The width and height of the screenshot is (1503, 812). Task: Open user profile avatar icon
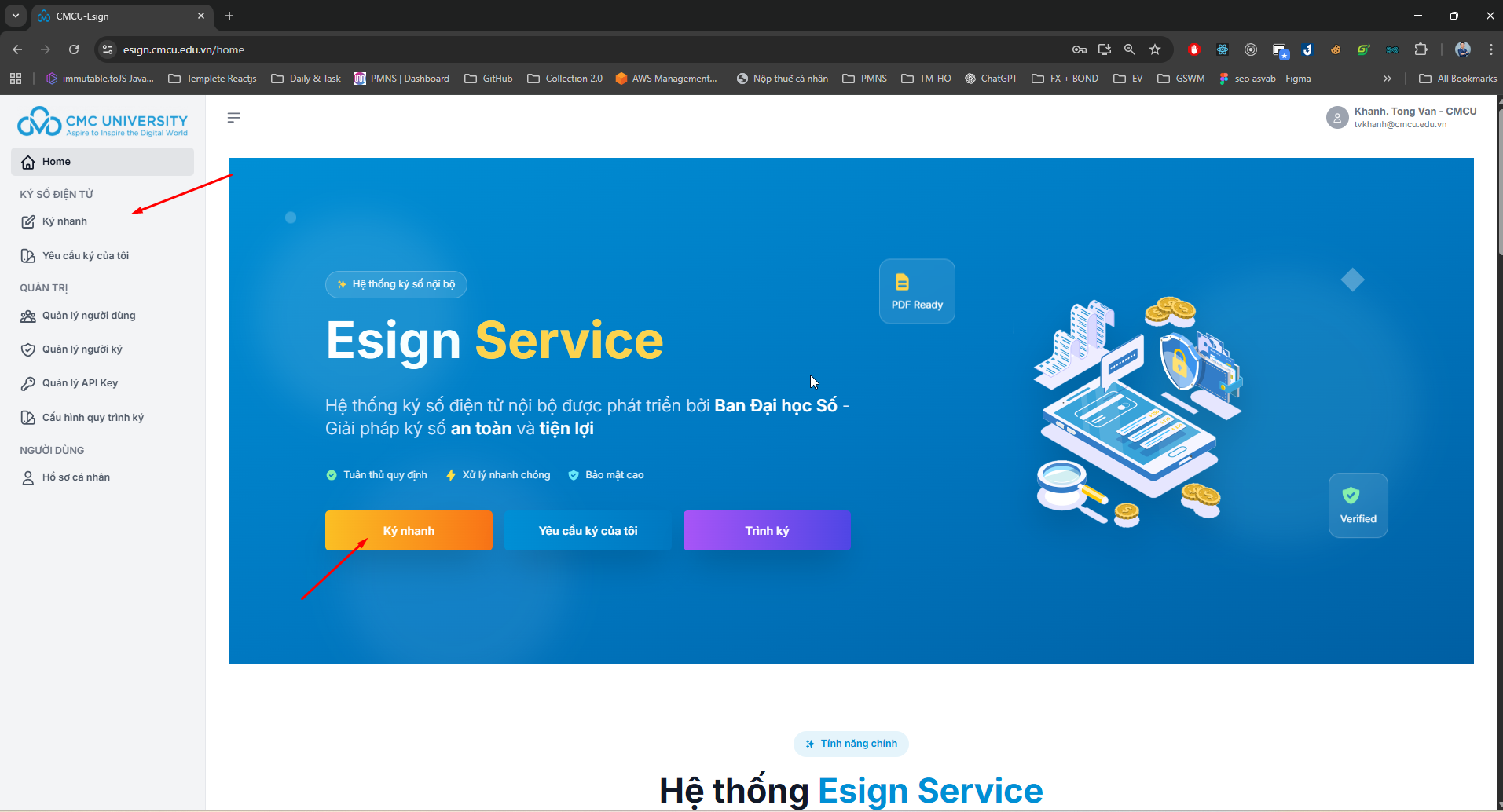(1336, 118)
